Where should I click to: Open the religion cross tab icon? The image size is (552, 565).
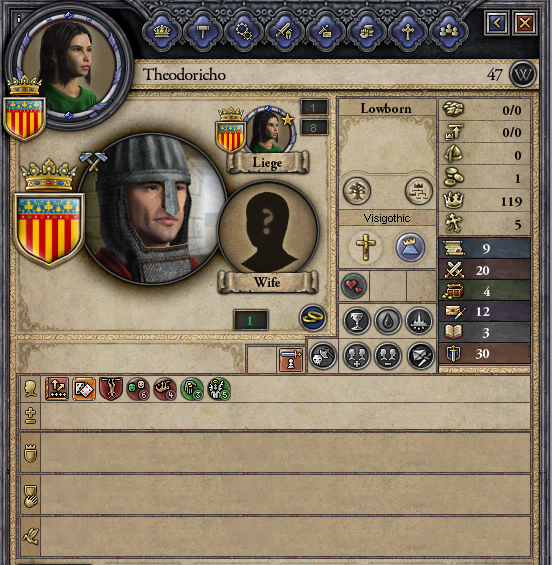point(408,31)
